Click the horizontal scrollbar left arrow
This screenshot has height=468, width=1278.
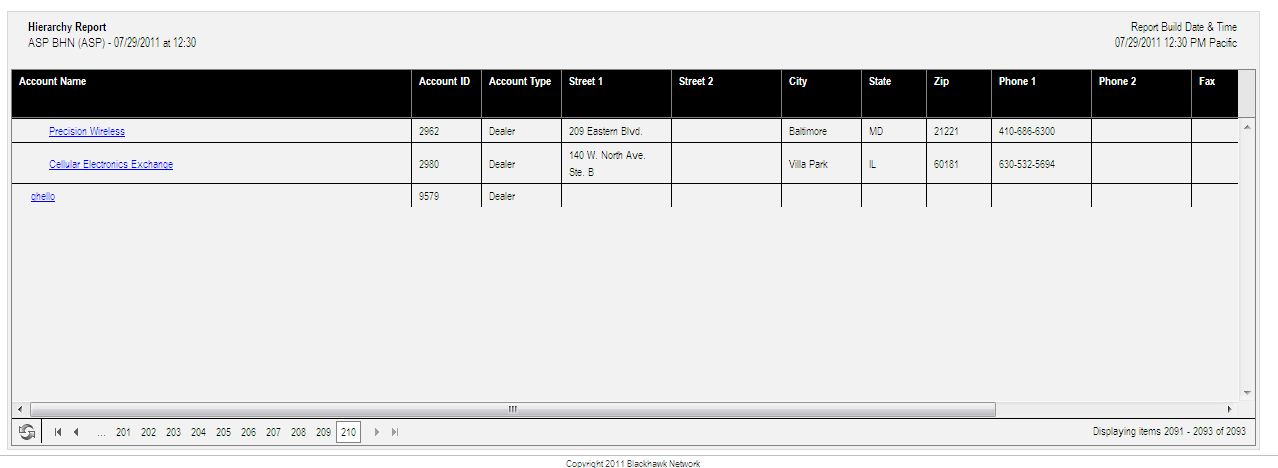(21, 409)
